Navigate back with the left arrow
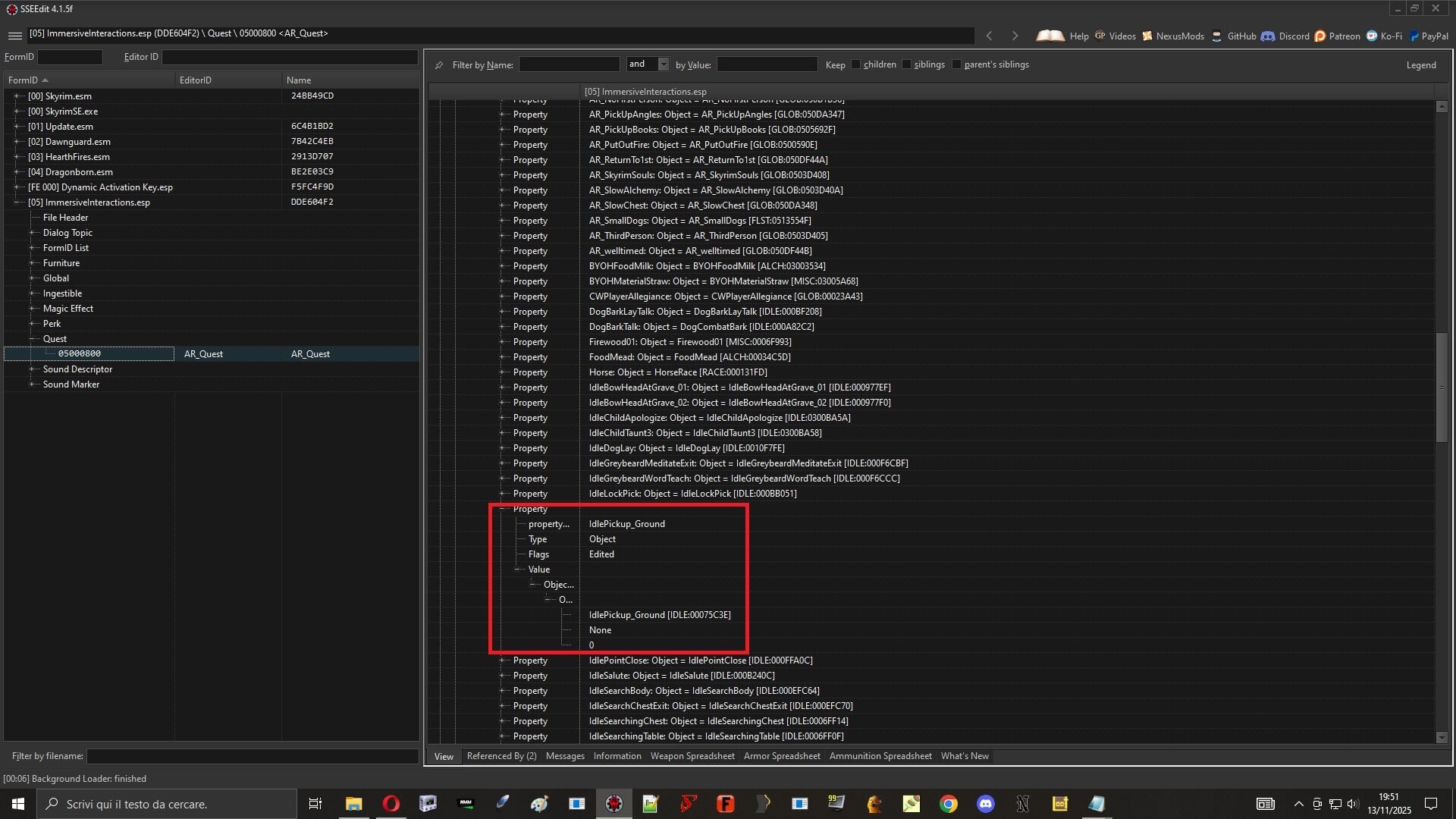 point(989,36)
